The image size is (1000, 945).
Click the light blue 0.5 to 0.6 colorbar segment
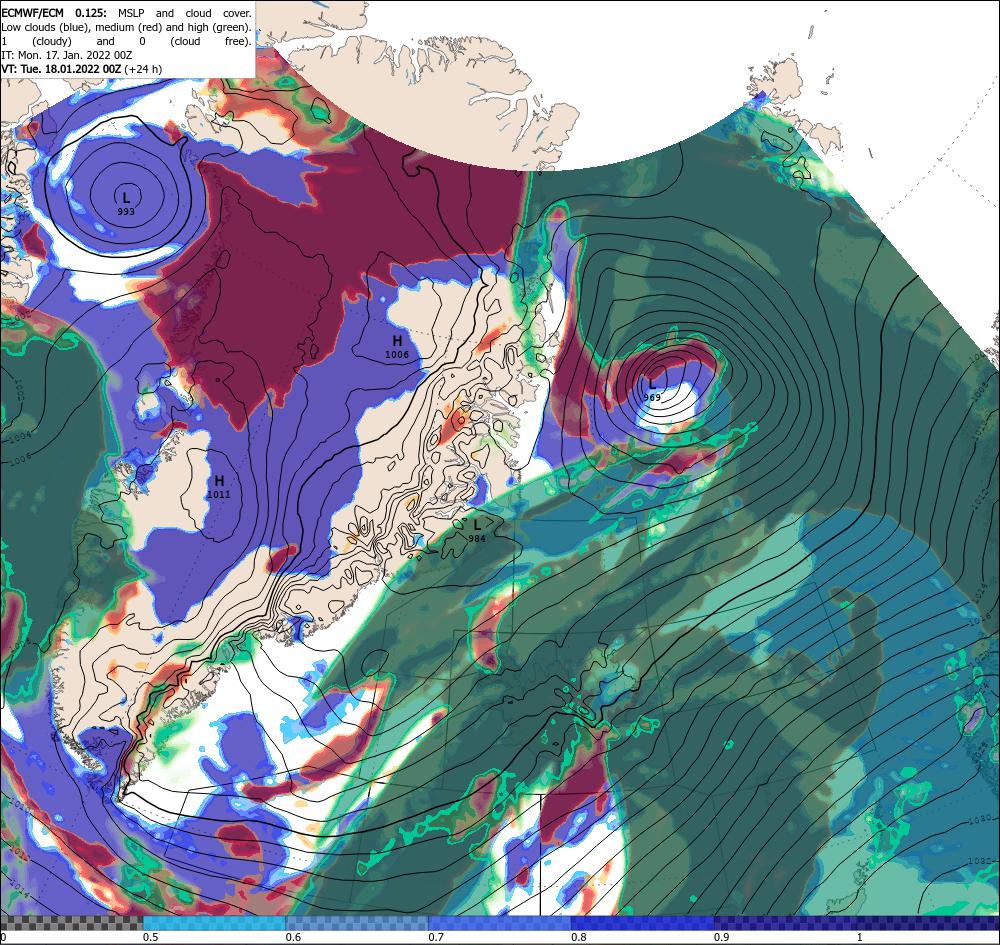(x=214, y=923)
